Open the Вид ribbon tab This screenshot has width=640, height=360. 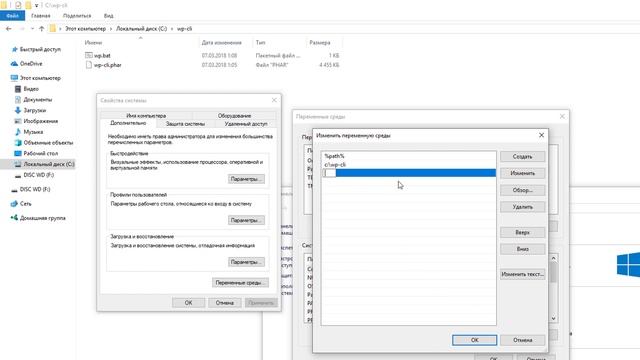coord(109,16)
